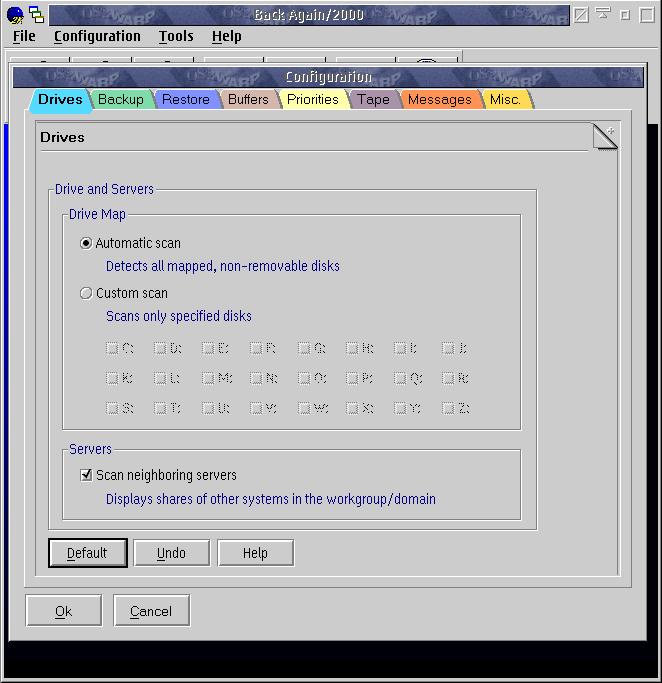Check the L: drive checkbox
The image size is (662, 683).
160,378
